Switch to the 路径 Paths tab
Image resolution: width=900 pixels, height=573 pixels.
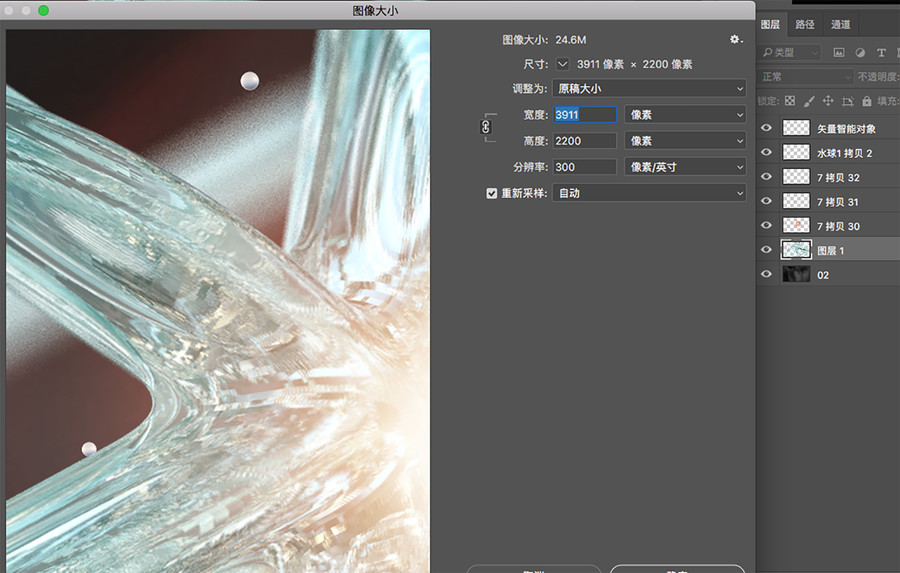coord(805,24)
